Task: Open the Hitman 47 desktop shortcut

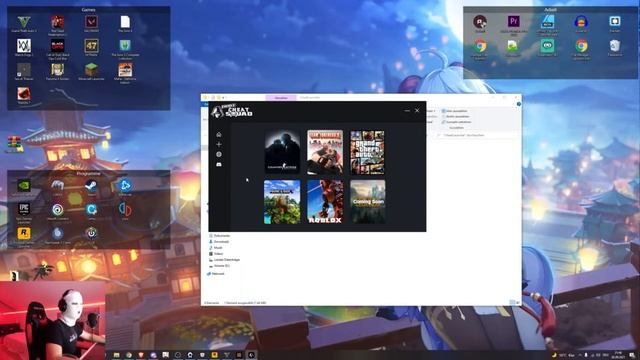Action: [x=91, y=47]
